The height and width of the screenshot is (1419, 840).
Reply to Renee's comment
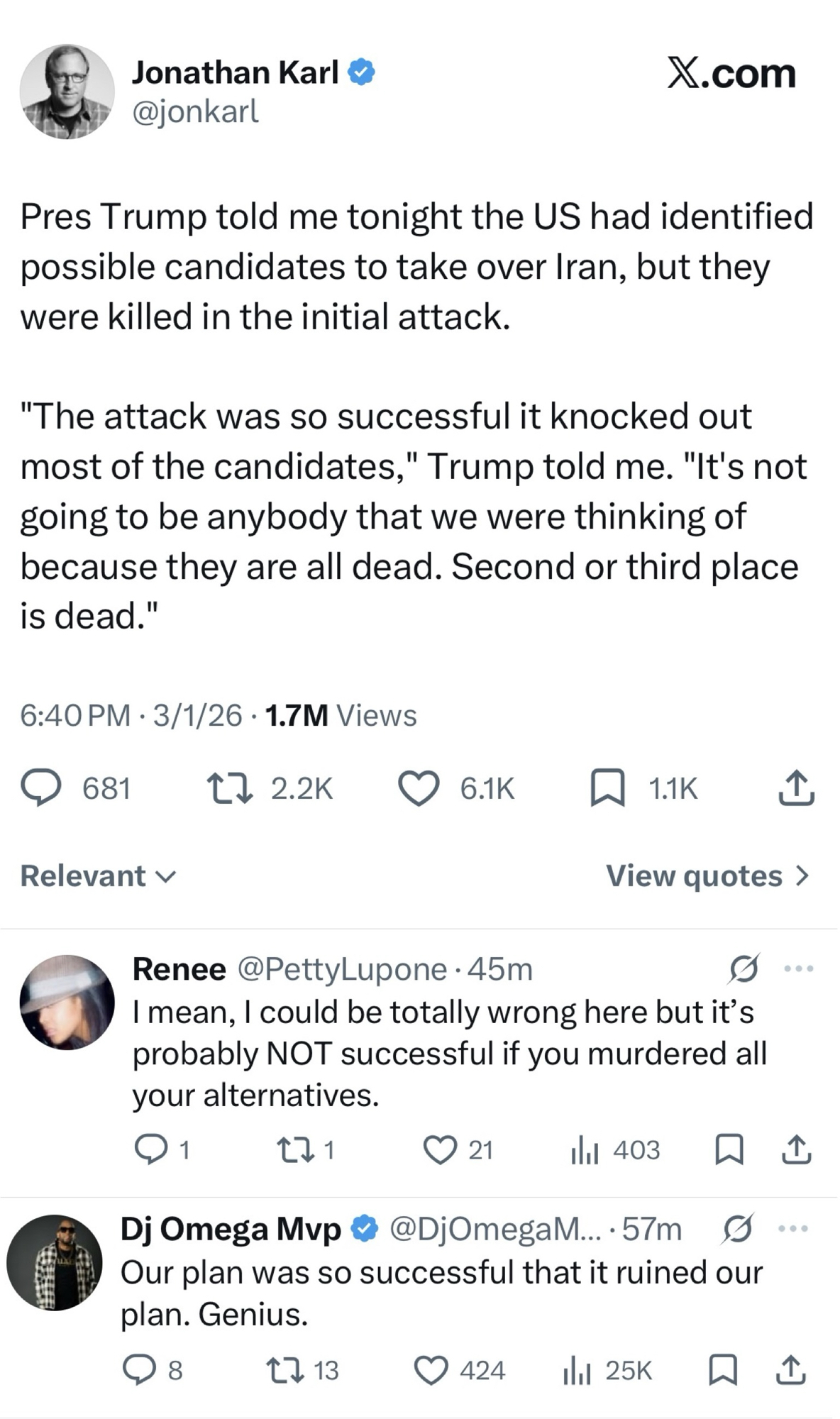point(150,1150)
